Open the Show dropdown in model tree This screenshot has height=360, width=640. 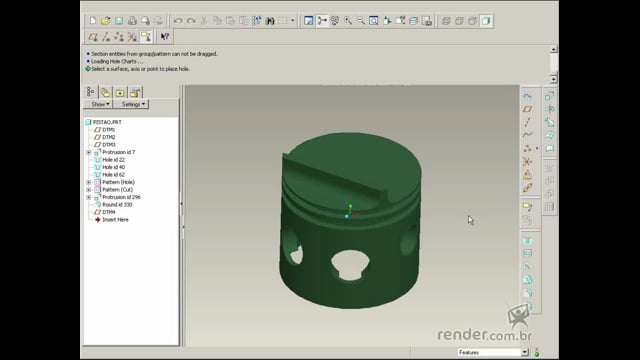98,104
